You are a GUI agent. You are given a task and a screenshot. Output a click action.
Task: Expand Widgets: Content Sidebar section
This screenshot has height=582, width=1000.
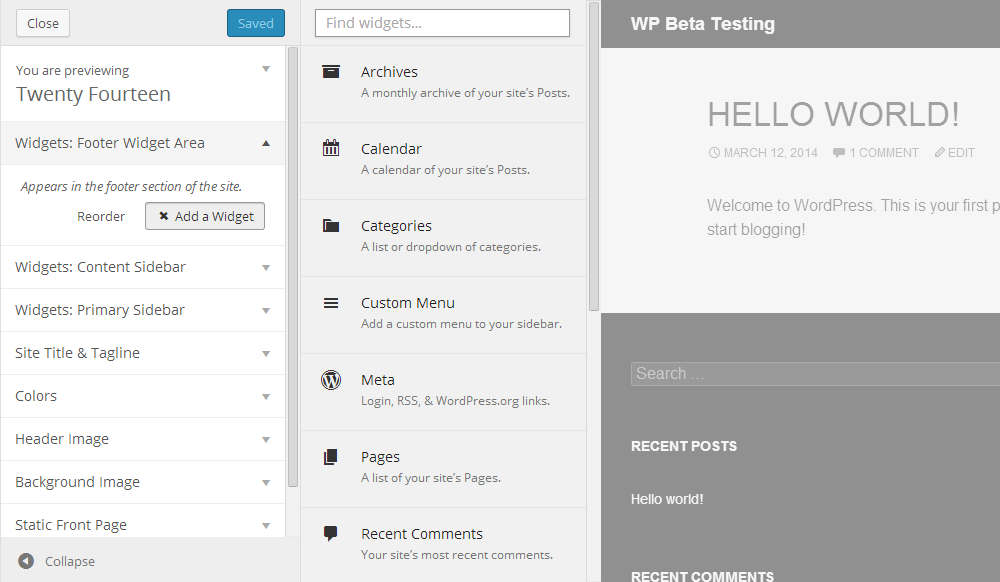[143, 267]
